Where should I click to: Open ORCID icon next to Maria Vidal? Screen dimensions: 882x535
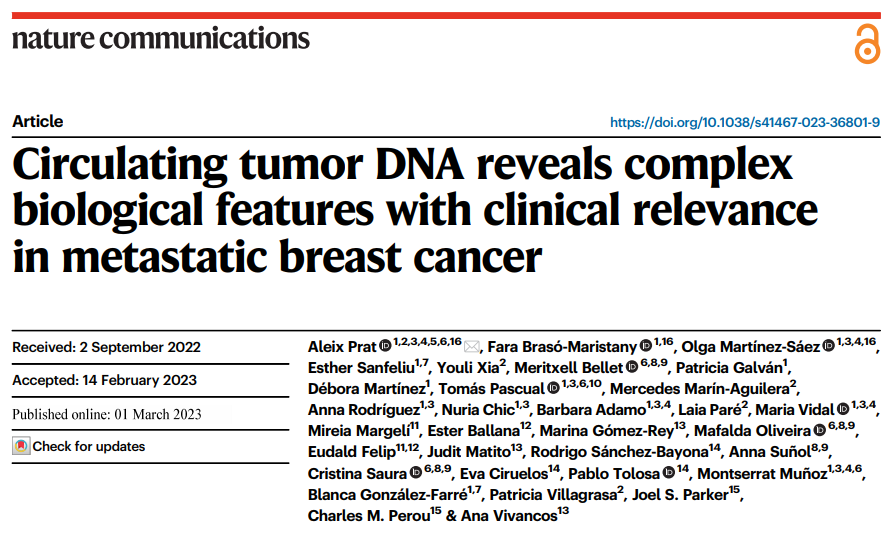coord(843,409)
